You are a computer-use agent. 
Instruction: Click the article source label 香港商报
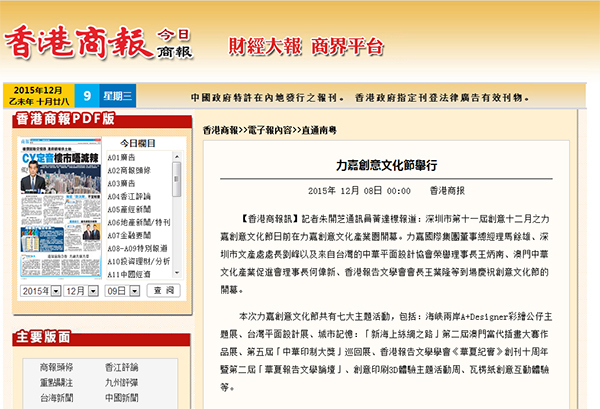tap(447, 191)
